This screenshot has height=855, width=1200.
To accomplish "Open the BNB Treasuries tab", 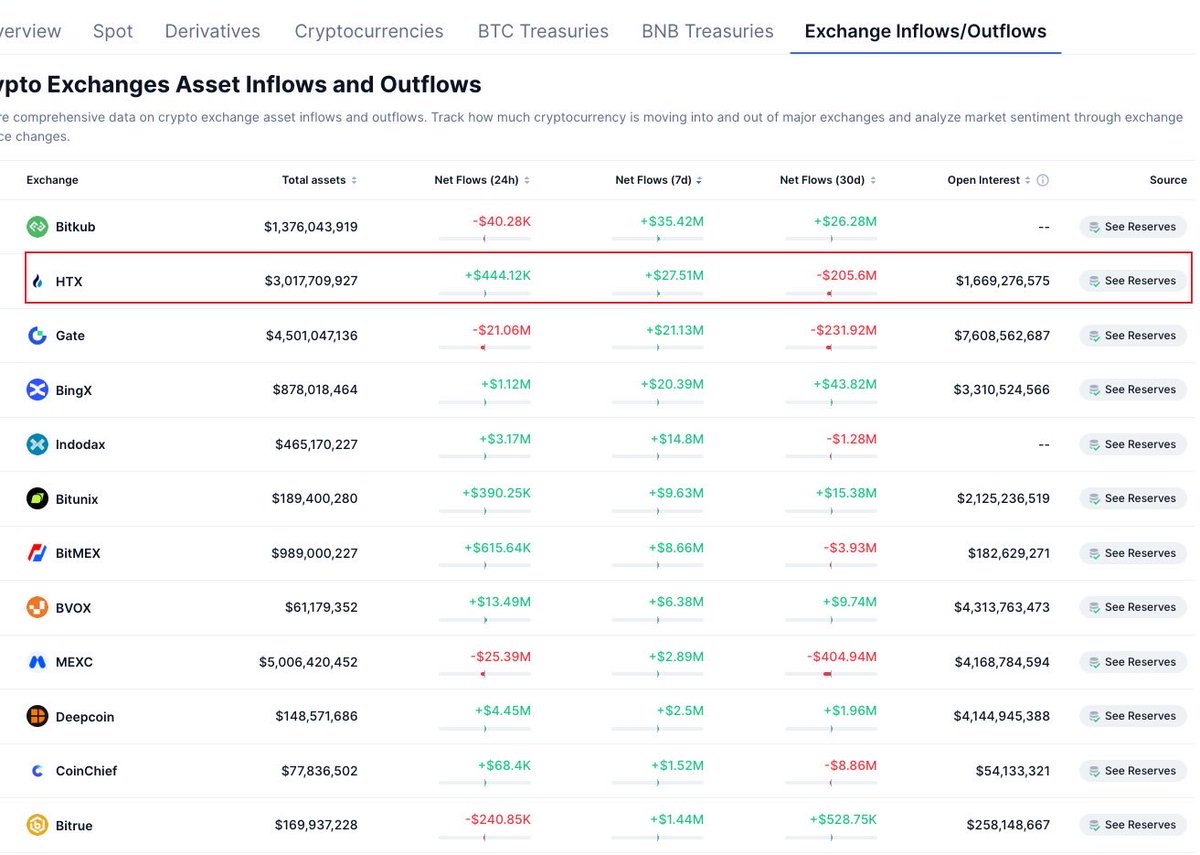I will (x=708, y=31).
